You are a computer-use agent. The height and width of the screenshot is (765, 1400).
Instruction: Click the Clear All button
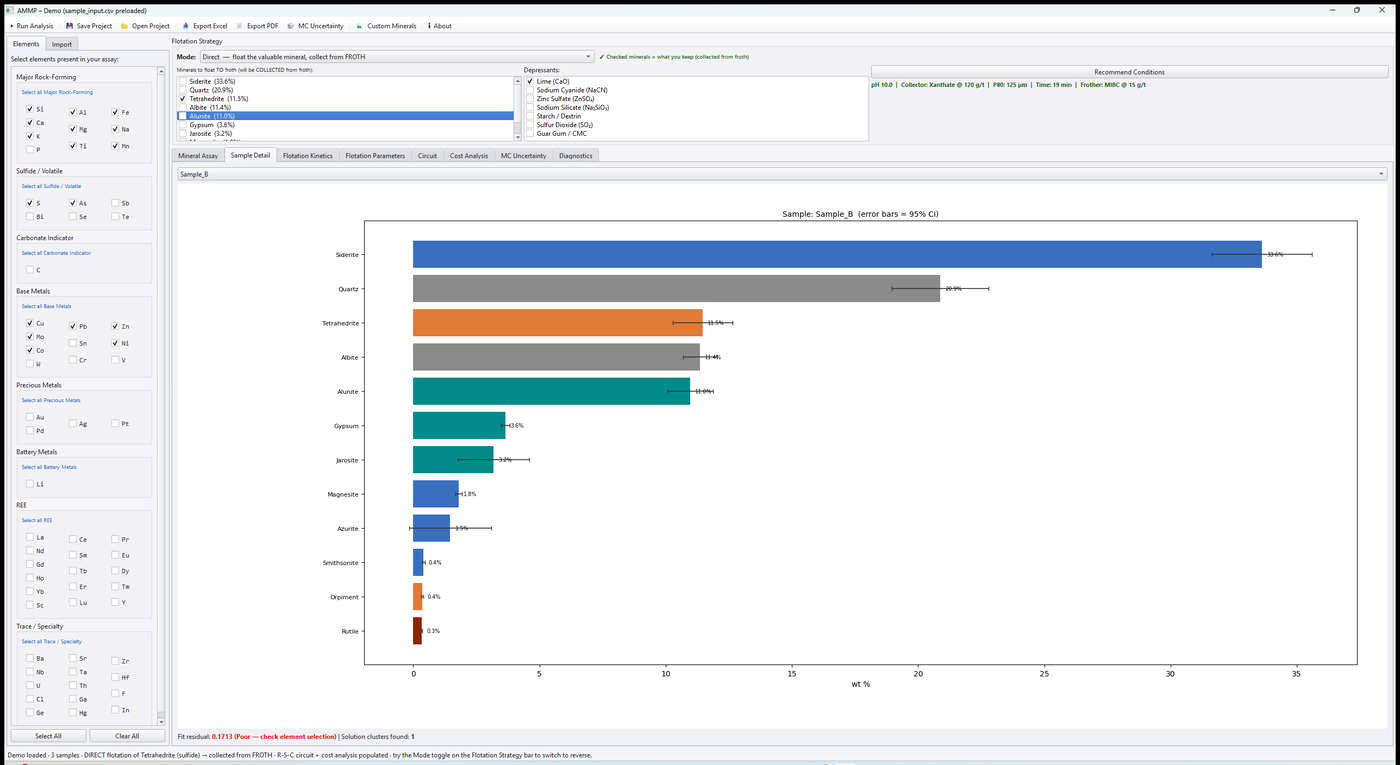click(x=127, y=736)
